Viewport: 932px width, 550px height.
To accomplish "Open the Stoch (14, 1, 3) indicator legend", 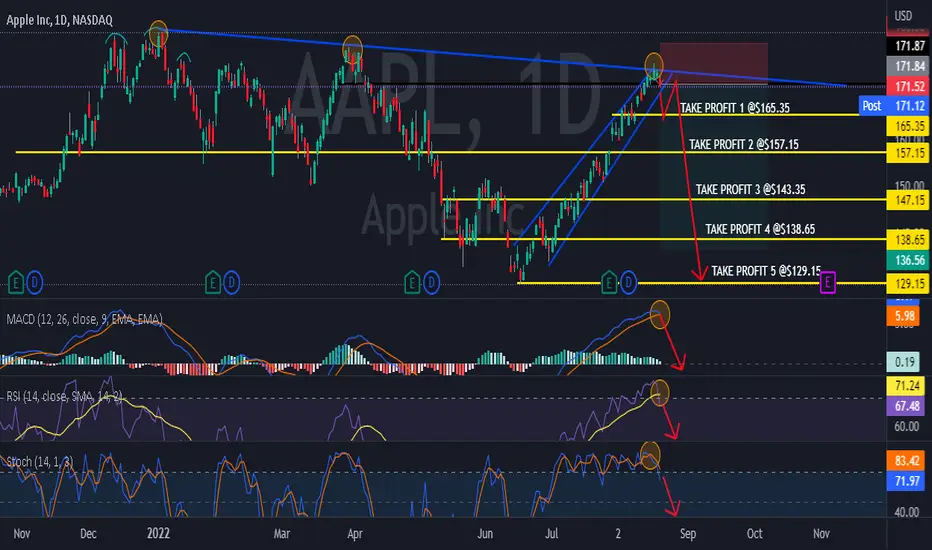I will coord(40,461).
